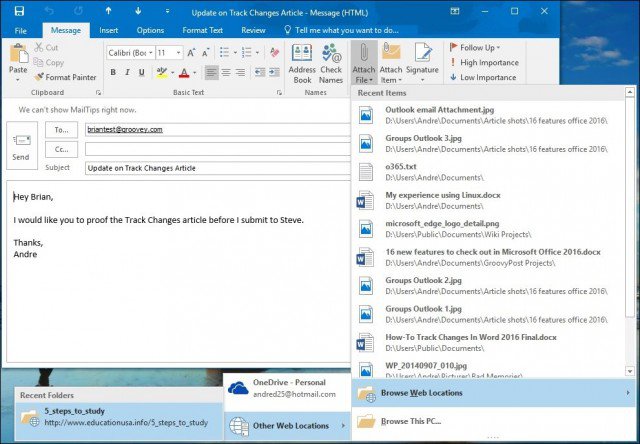Toggle italic formatting
The image size is (640, 444).
pos(127,73)
